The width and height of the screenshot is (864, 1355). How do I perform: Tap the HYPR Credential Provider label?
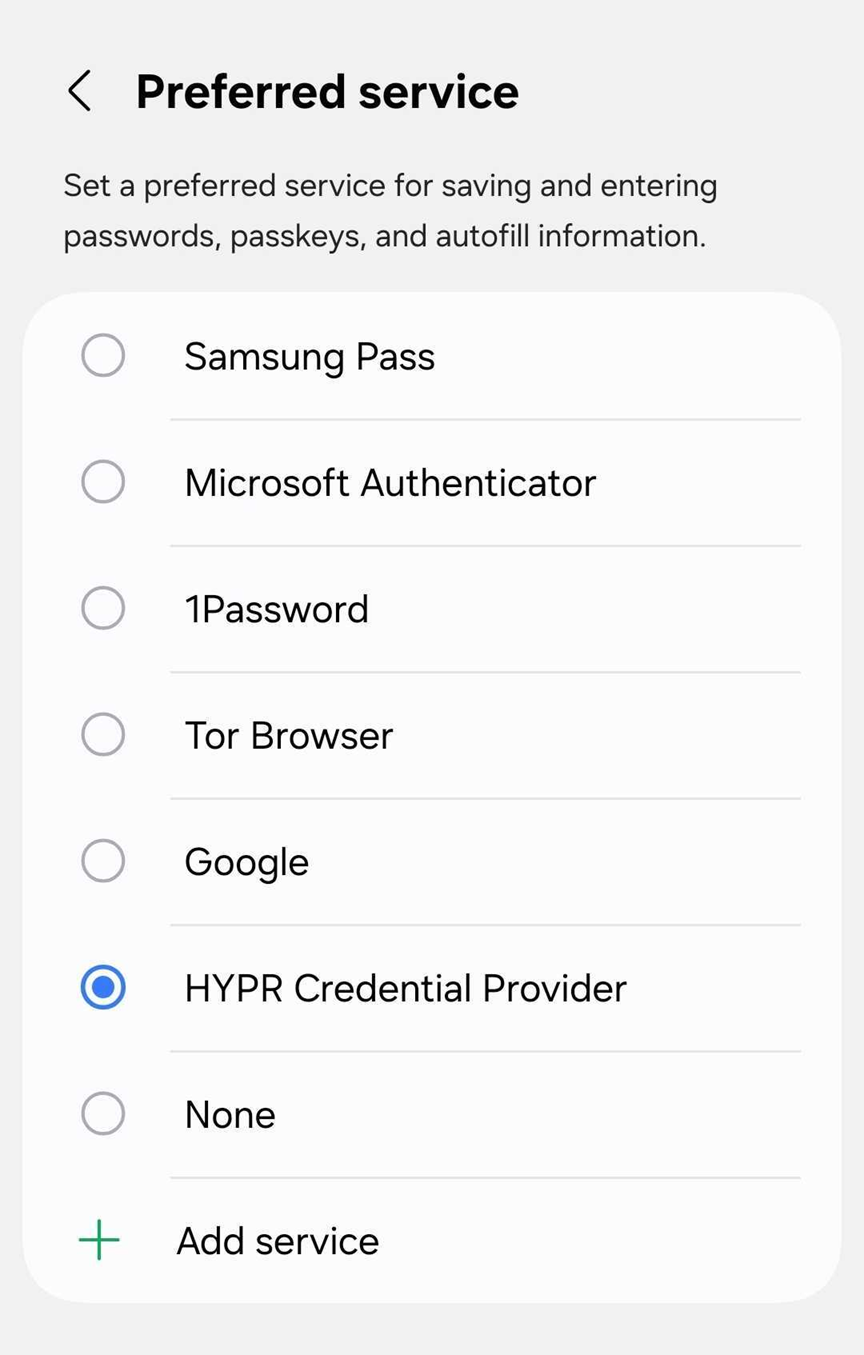coord(405,988)
